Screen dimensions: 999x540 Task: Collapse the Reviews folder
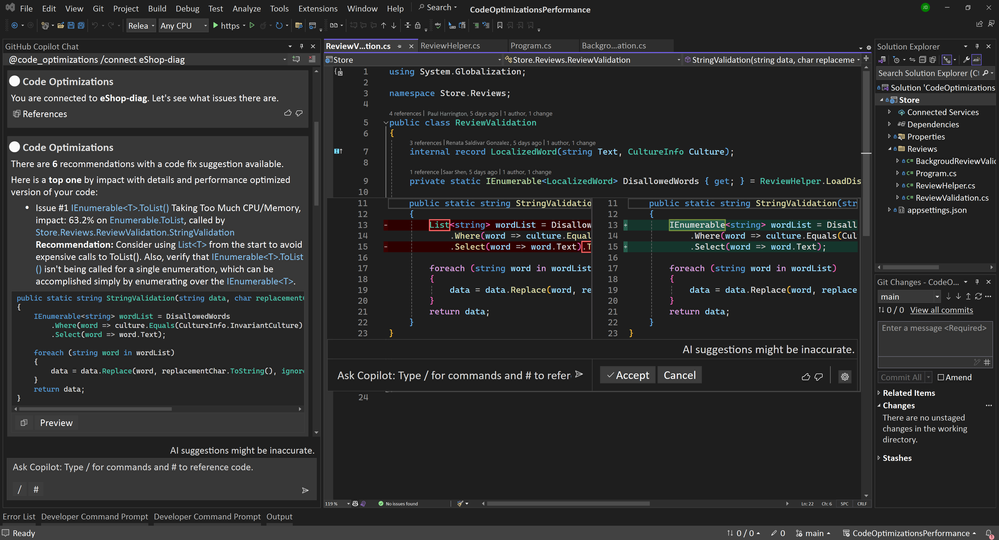pos(889,148)
